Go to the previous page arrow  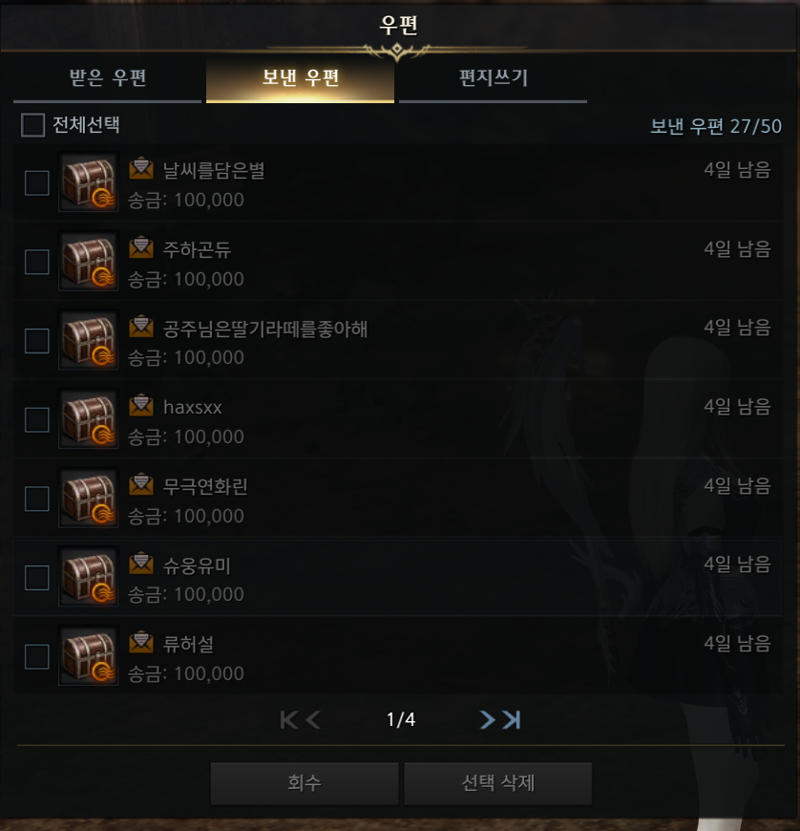(x=313, y=720)
